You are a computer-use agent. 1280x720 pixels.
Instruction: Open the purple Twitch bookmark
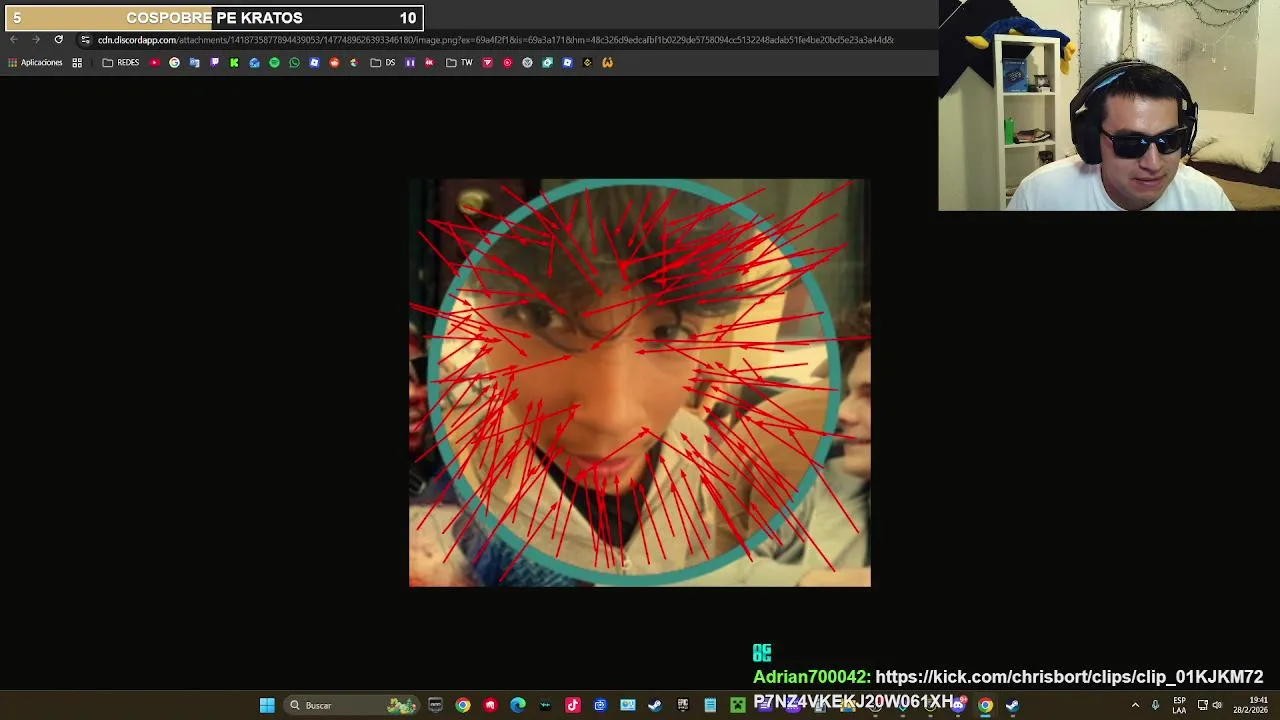point(214,62)
